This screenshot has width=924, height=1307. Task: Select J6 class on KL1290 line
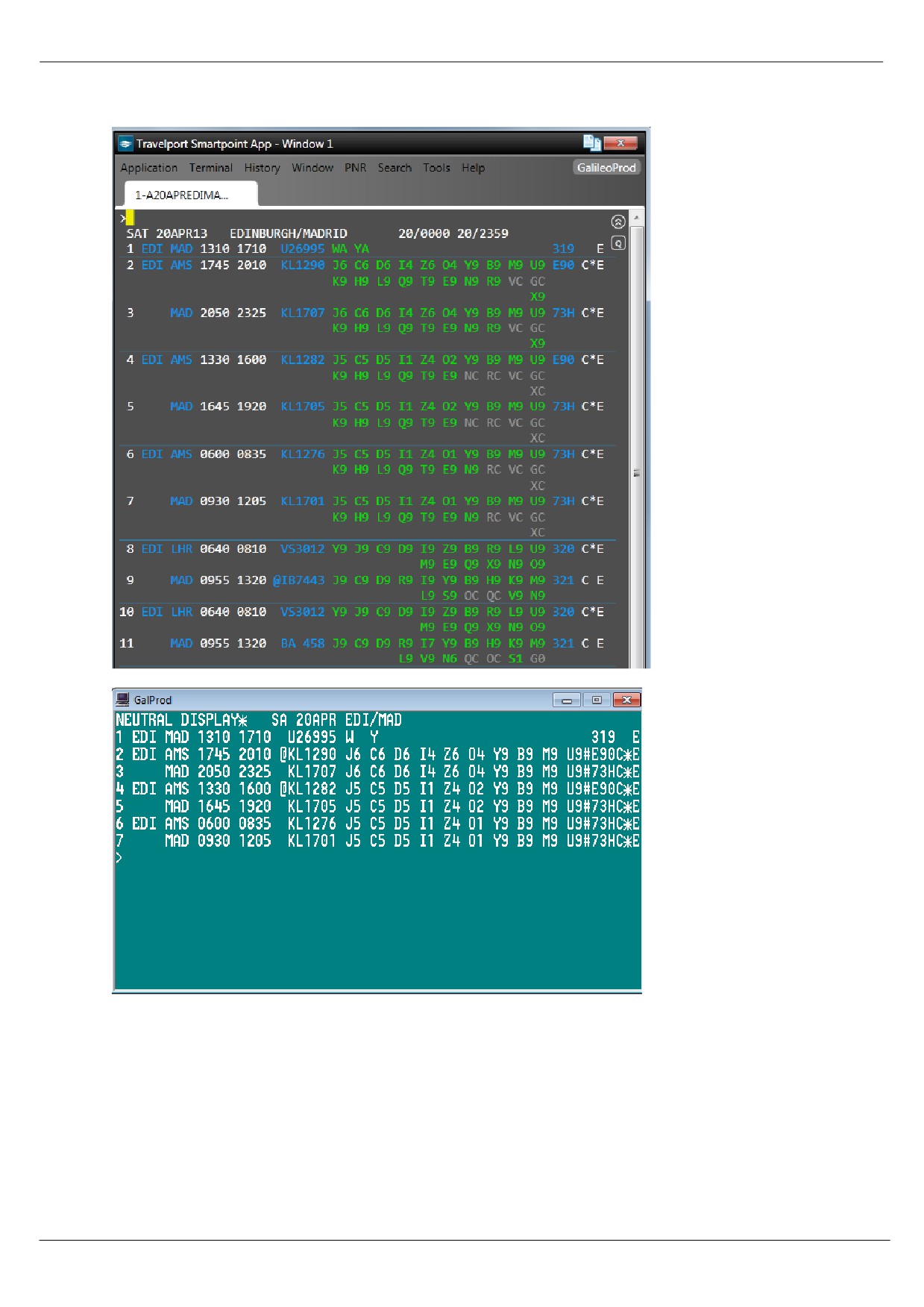point(339,265)
